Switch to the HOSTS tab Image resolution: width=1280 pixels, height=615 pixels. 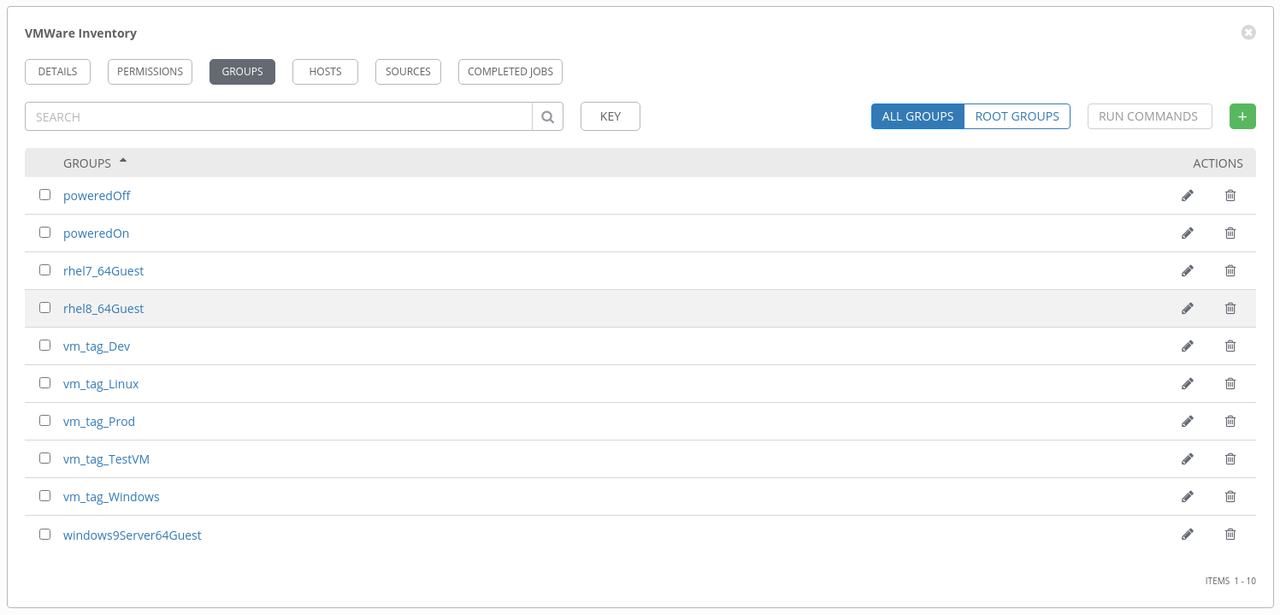tap(325, 71)
